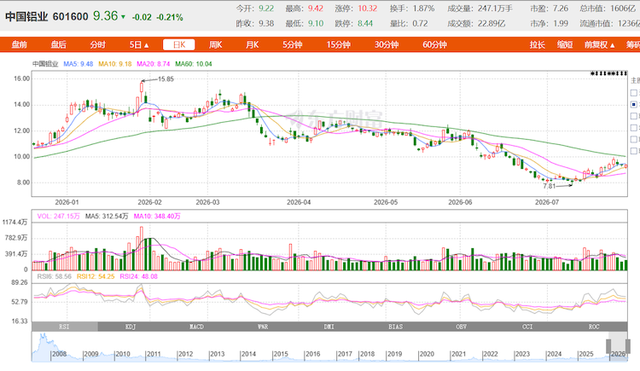
Task: Switch to the 分时 intraday view
Action: pyautogui.click(x=98, y=44)
